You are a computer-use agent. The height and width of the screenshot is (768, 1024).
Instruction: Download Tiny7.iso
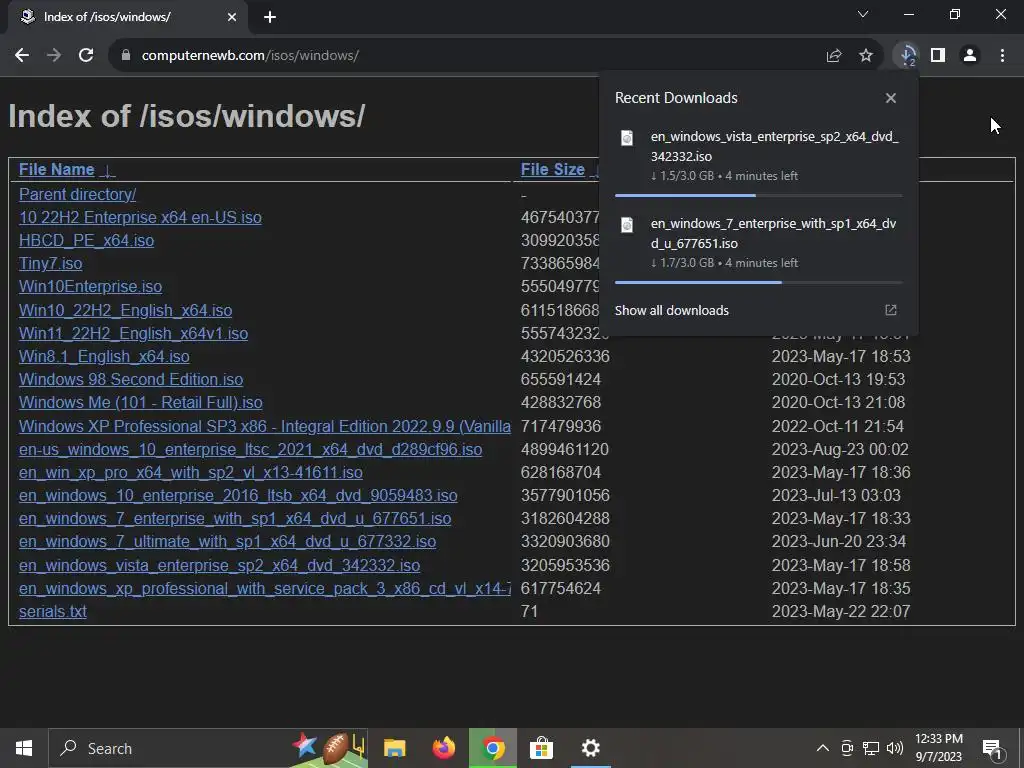point(50,264)
